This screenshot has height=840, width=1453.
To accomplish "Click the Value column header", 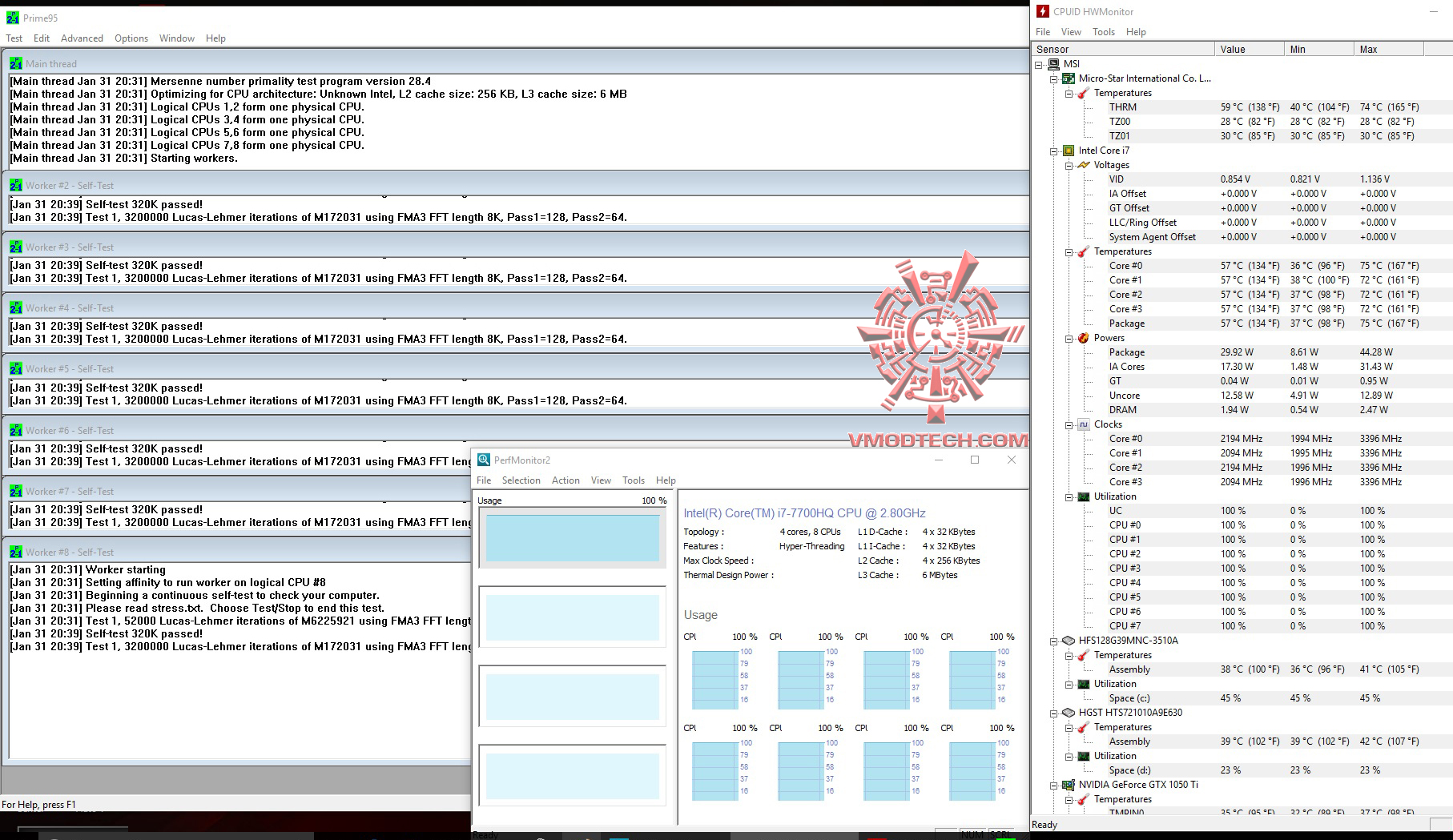I will point(1250,49).
